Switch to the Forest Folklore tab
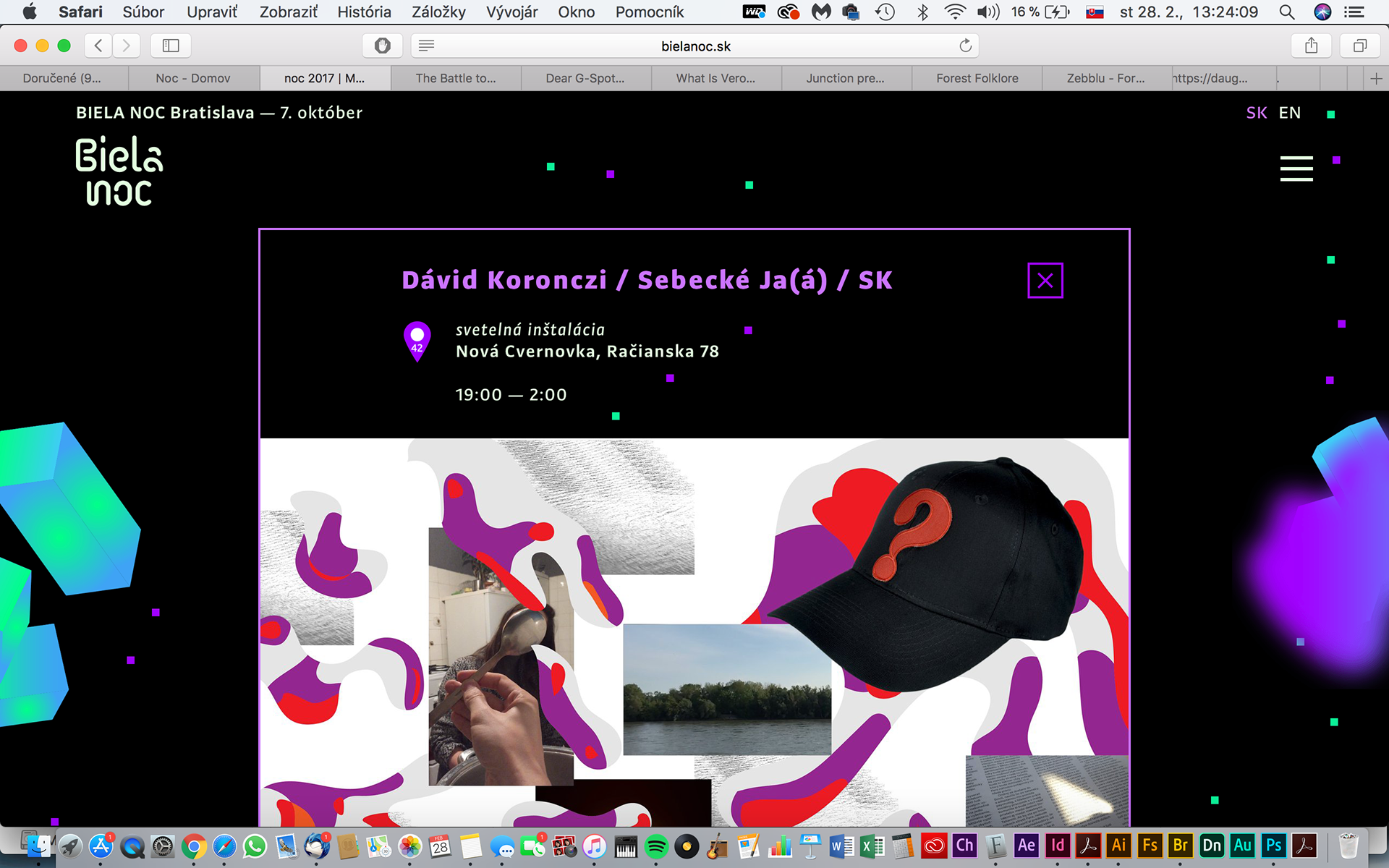Image resolution: width=1389 pixels, height=868 pixels. click(x=977, y=78)
